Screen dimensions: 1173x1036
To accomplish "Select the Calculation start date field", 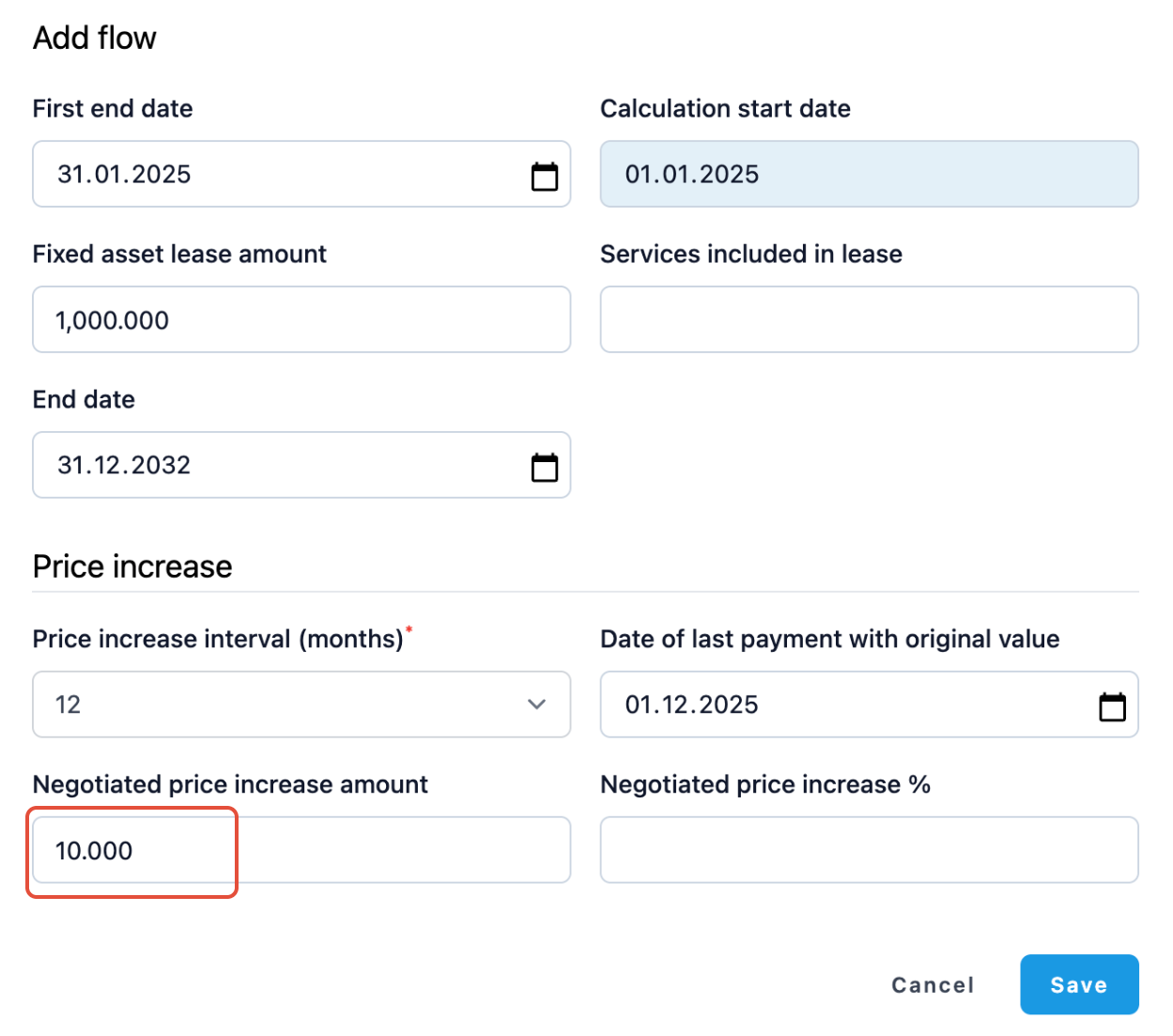I will pos(869,175).
